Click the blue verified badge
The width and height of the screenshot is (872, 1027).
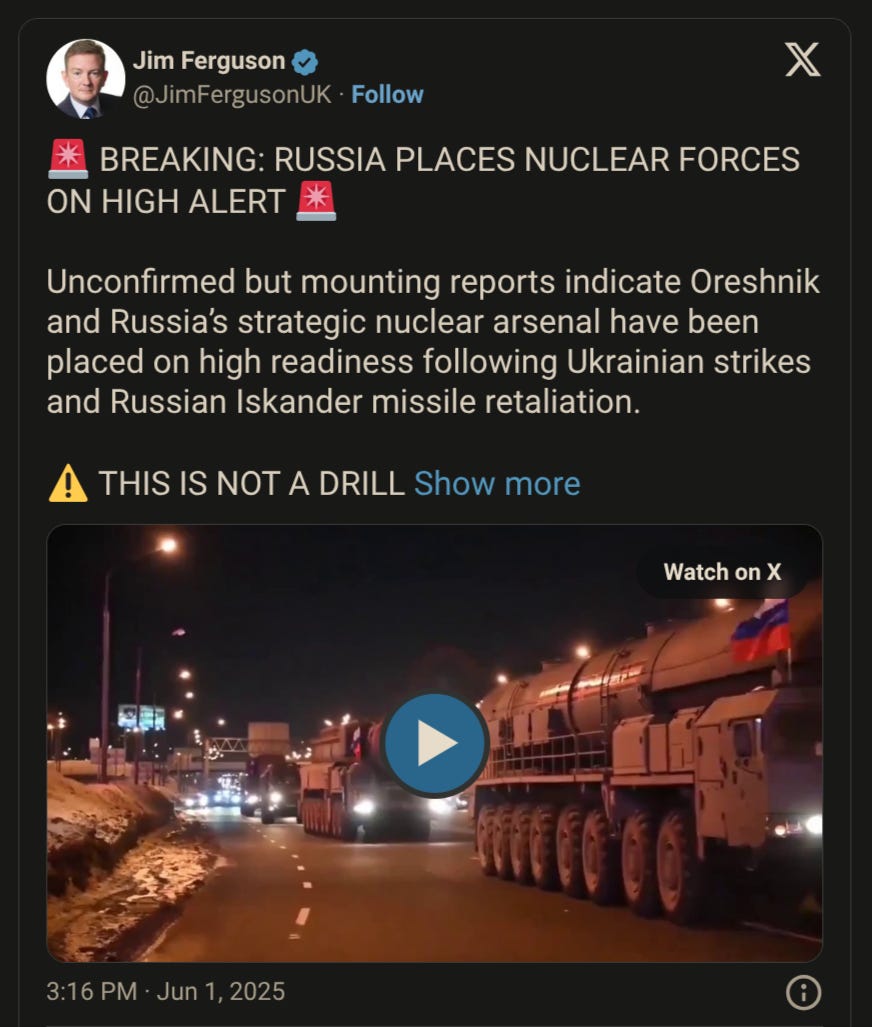tap(305, 62)
